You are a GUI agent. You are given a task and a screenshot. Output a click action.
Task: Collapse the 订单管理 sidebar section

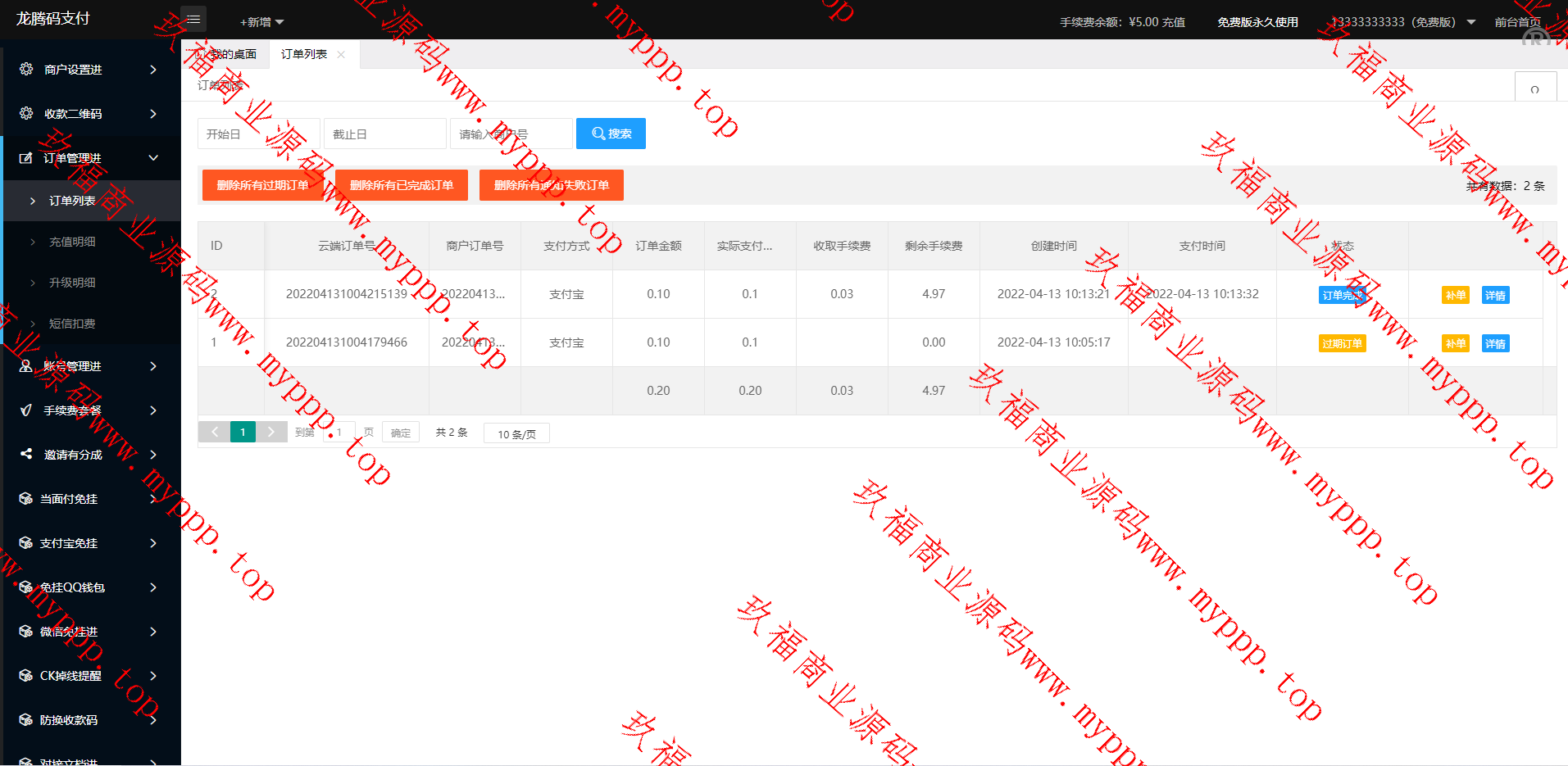point(153,158)
